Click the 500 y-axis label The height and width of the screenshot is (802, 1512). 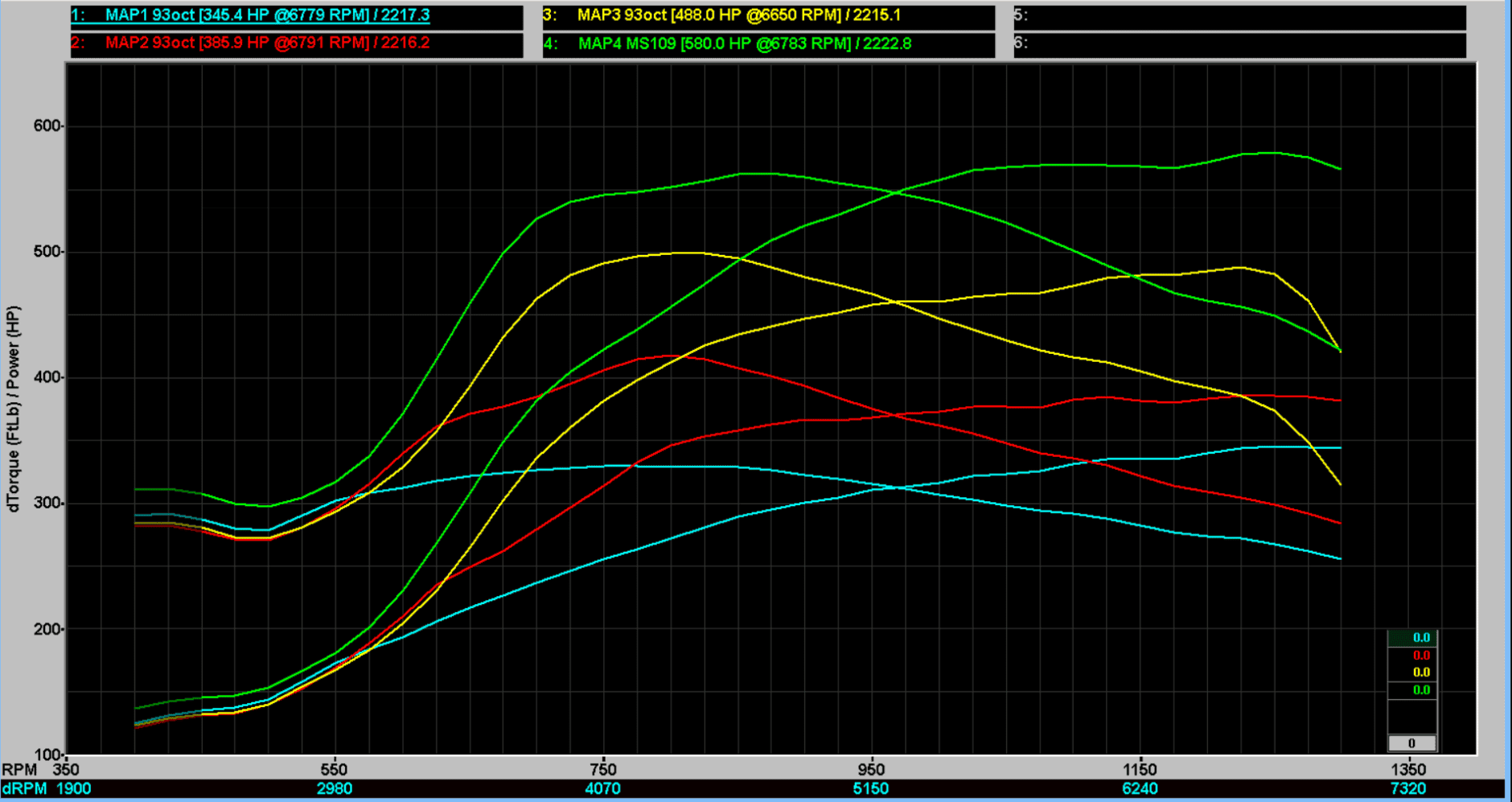pos(47,252)
